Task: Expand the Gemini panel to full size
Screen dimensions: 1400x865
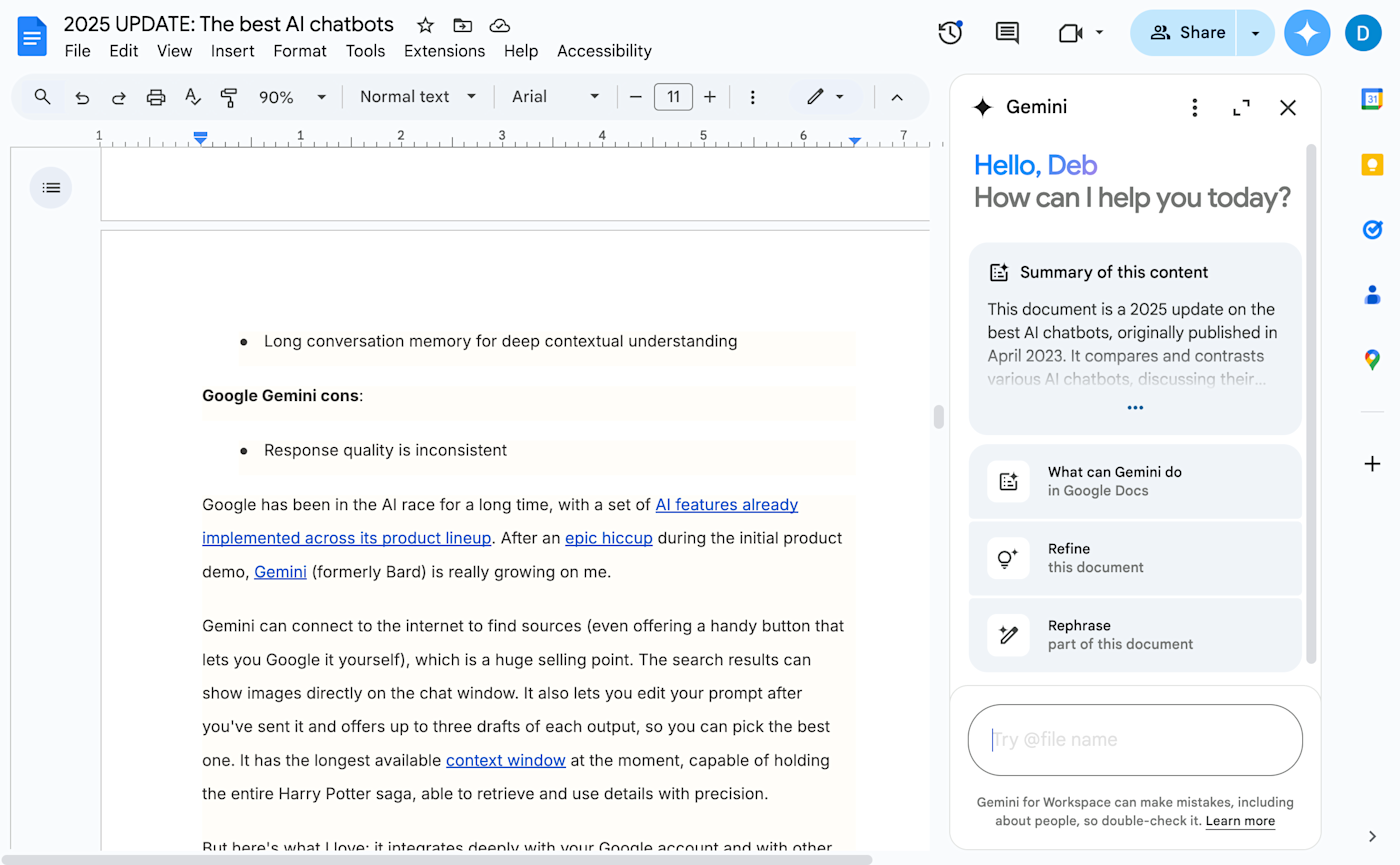Action: (1241, 108)
